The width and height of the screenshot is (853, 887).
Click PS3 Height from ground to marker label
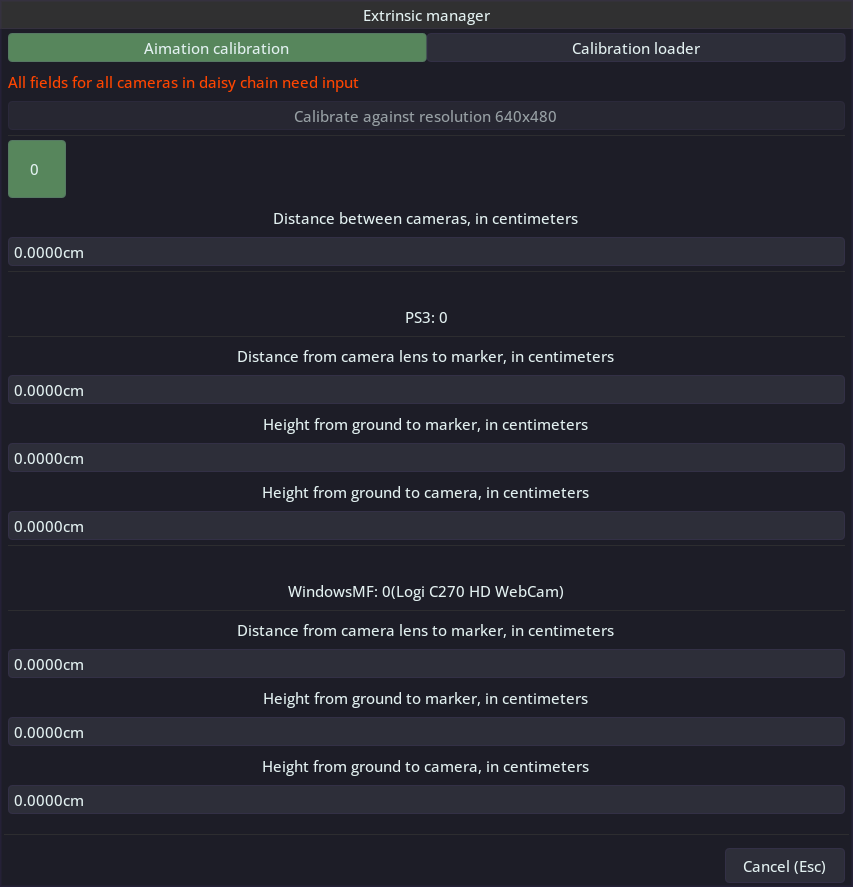click(426, 424)
